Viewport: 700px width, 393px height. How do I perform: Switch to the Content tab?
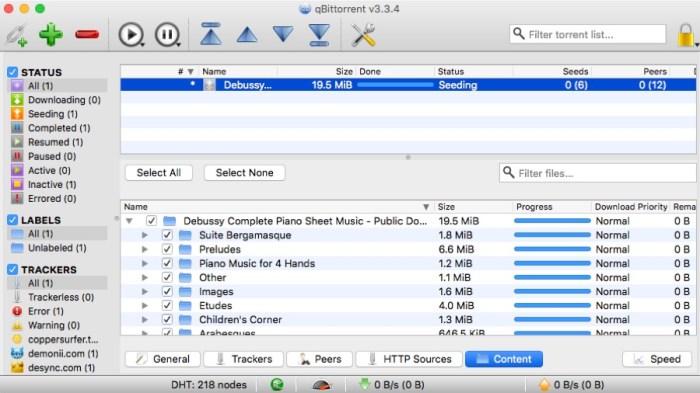coord(504,359)
